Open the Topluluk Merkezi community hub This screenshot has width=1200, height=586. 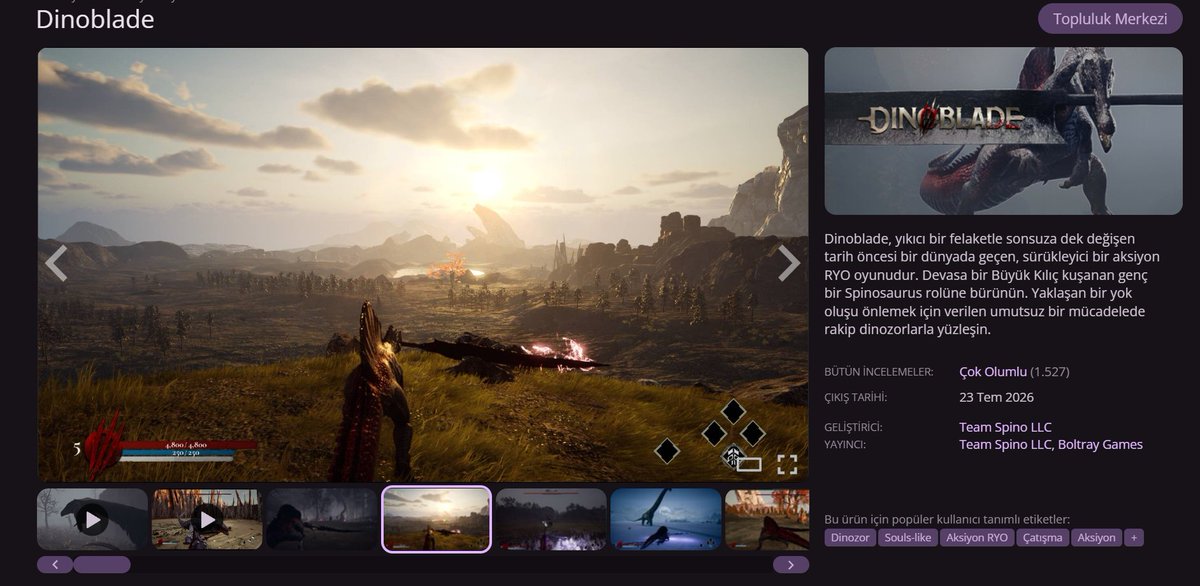coord(1110,19)
